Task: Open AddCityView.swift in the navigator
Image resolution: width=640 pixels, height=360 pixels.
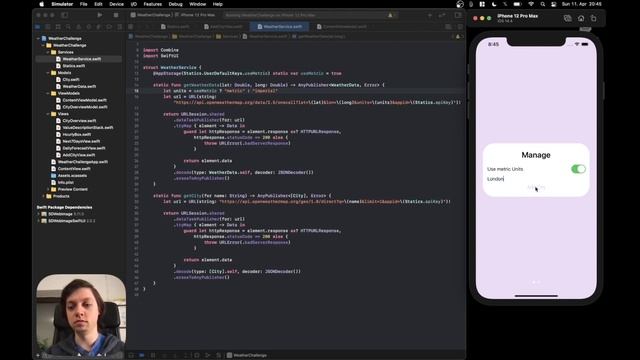Action: click(x=79, y=155)
